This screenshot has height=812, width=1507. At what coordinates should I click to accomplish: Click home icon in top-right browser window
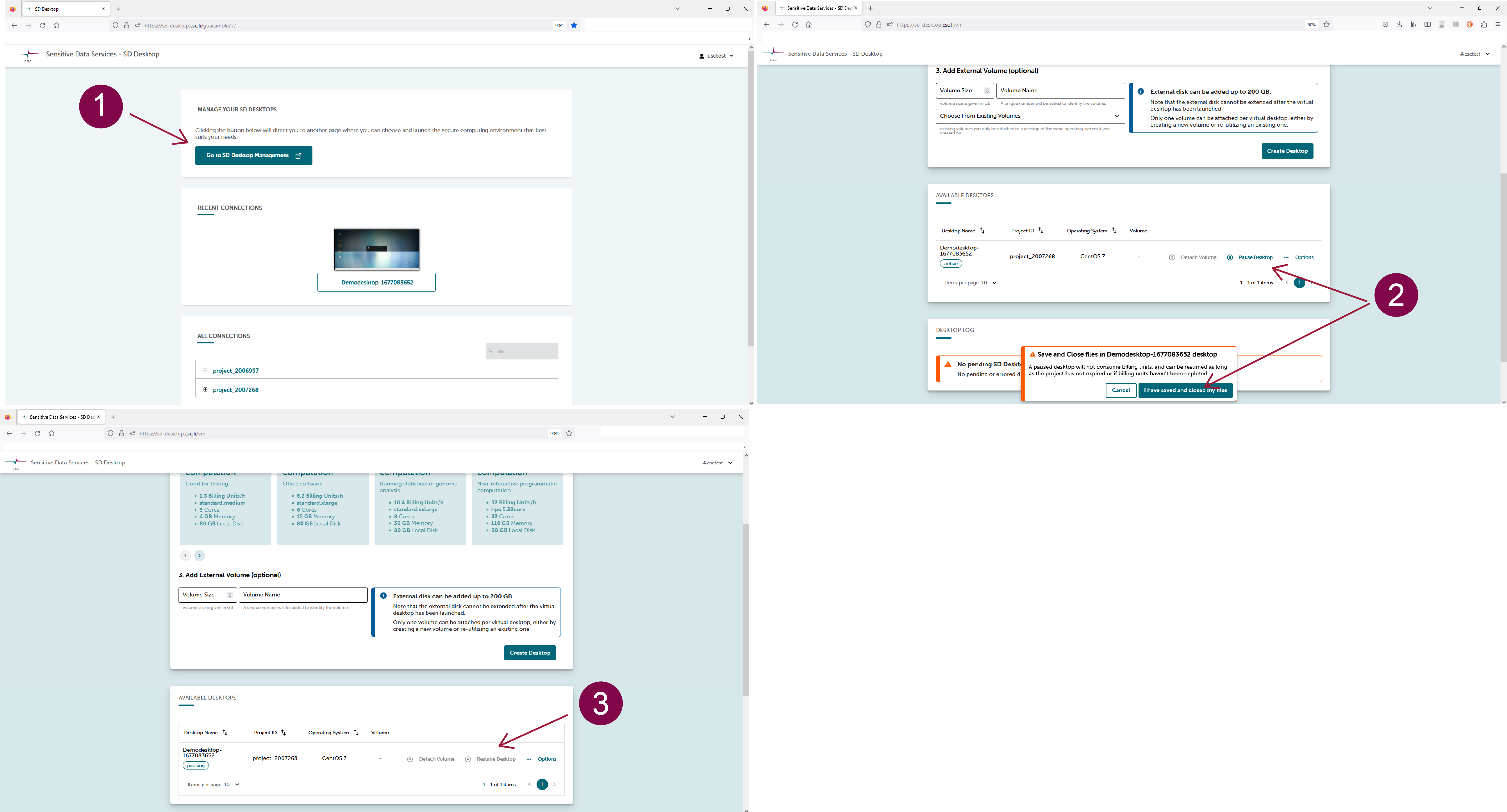click(809, 25)
